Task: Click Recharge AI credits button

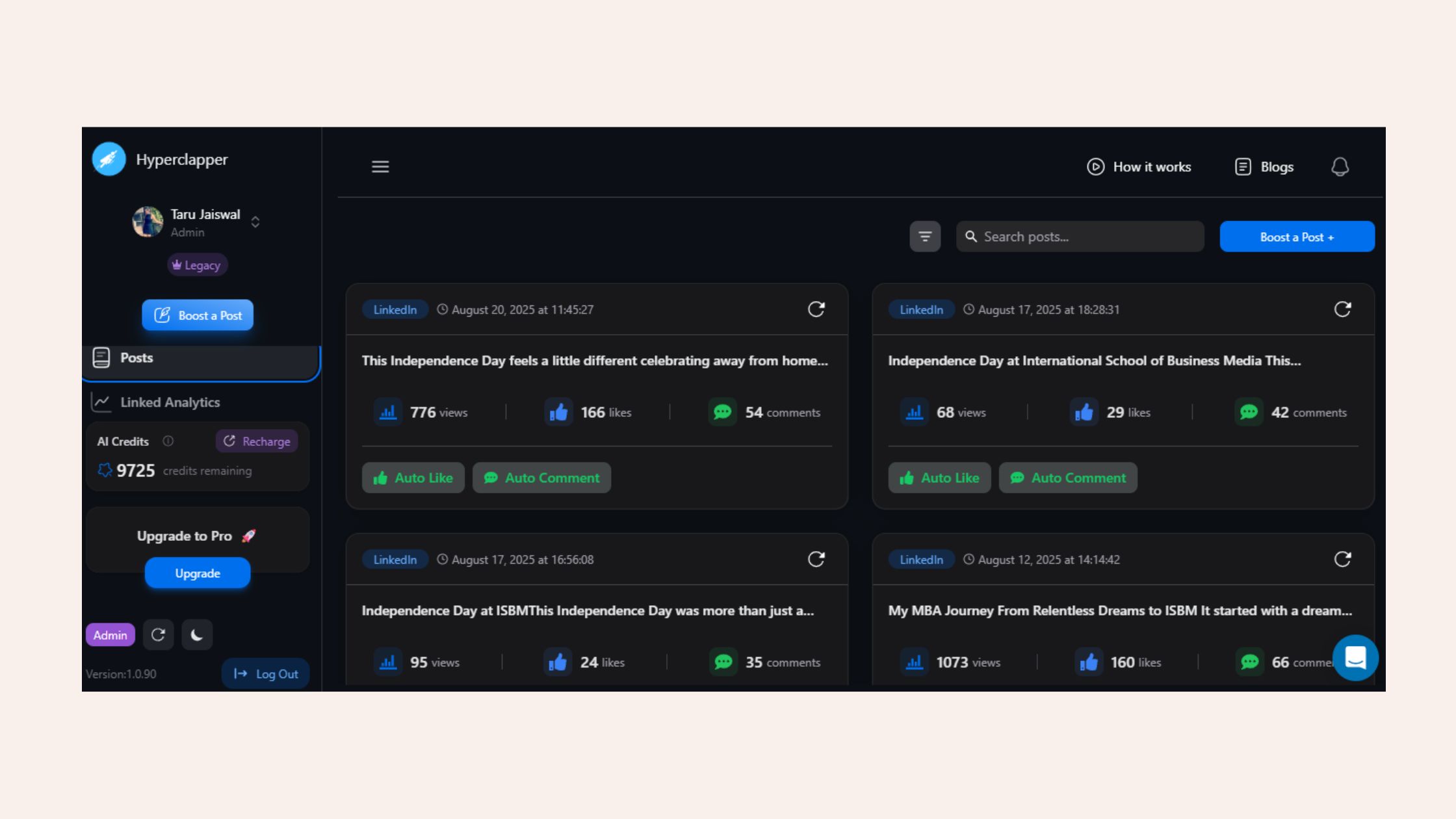Action: 257,441
